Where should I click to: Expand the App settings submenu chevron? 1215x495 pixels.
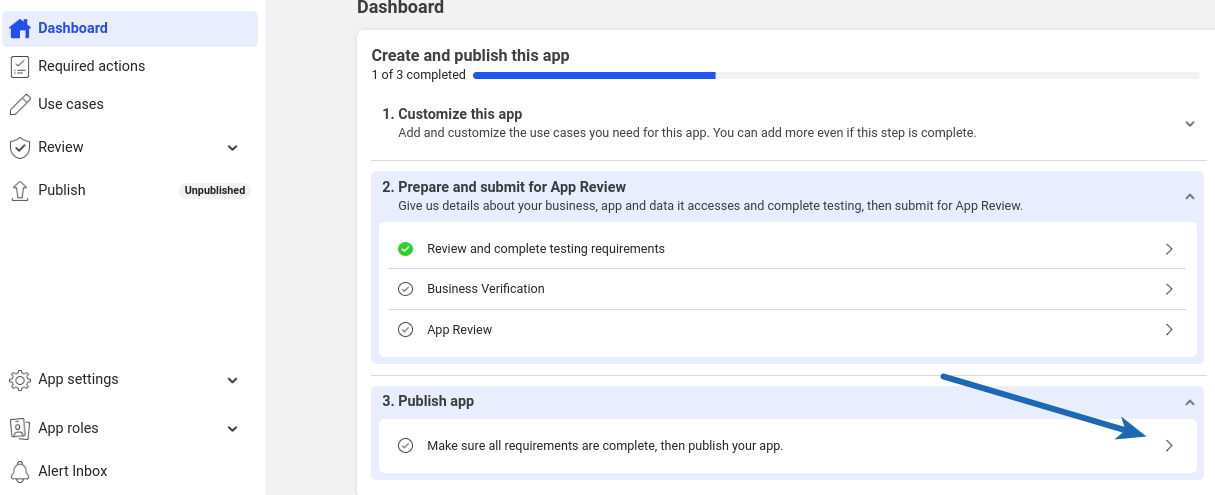[x=233, y=380]
